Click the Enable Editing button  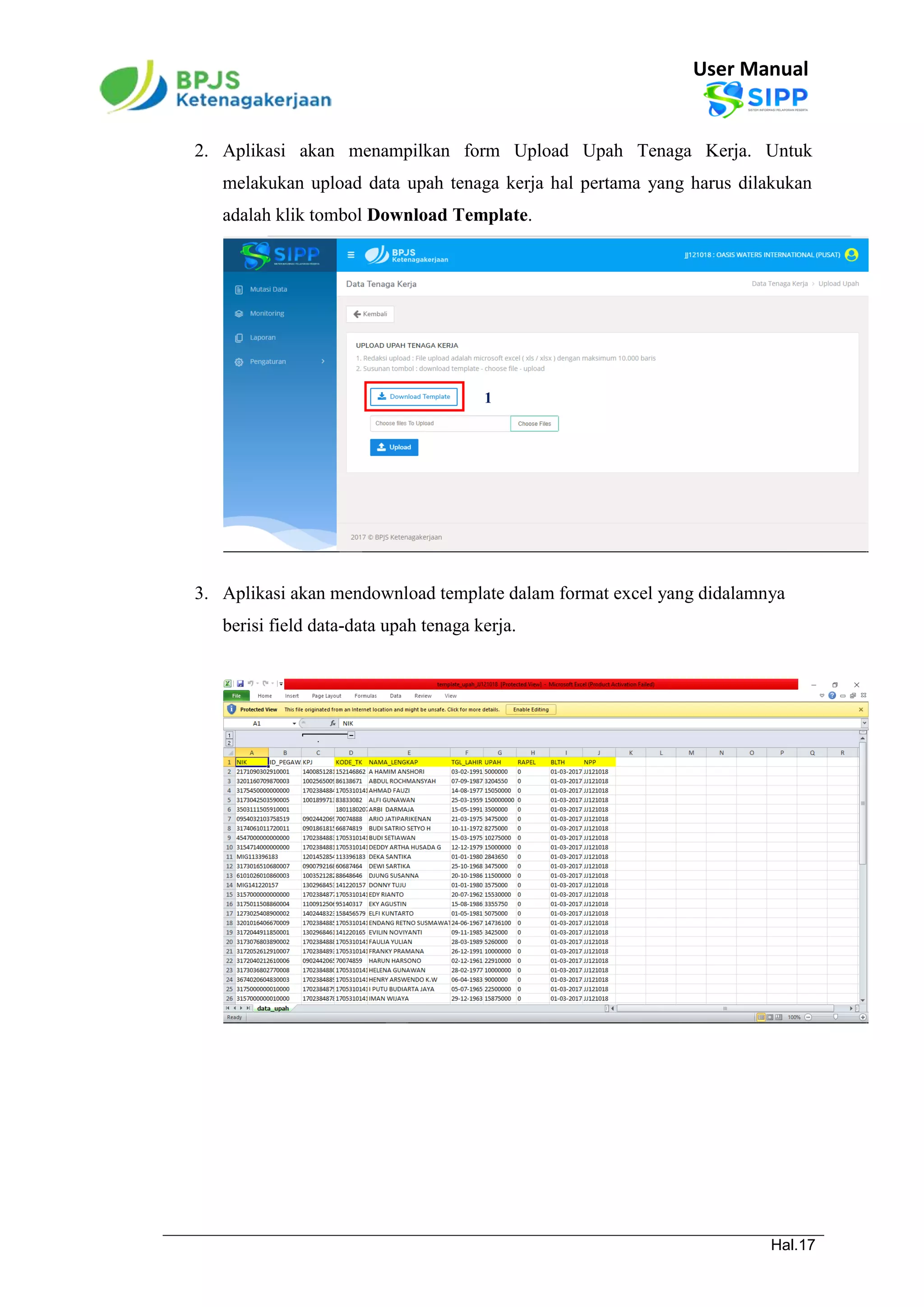(531, 710)
